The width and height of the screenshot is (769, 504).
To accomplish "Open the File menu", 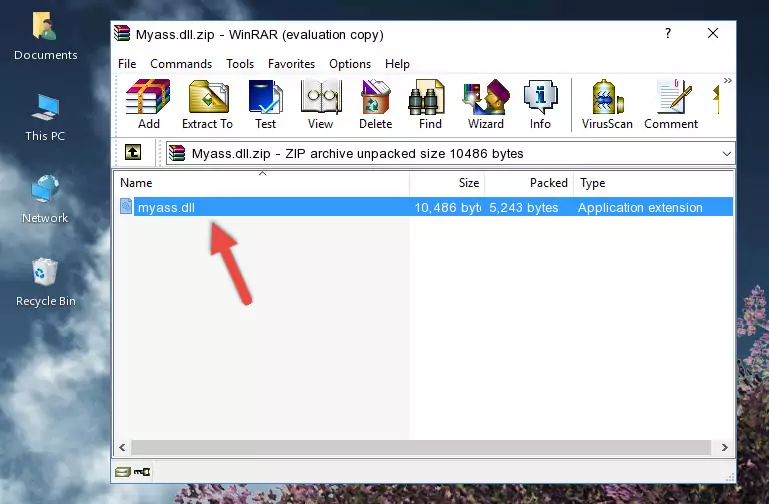I will pos(127,64).
